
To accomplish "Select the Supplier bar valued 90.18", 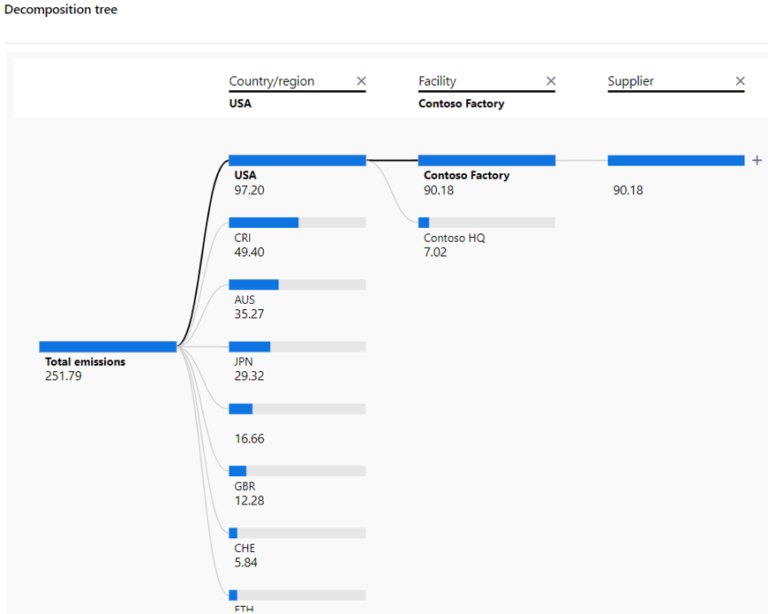I will (676, 160).
